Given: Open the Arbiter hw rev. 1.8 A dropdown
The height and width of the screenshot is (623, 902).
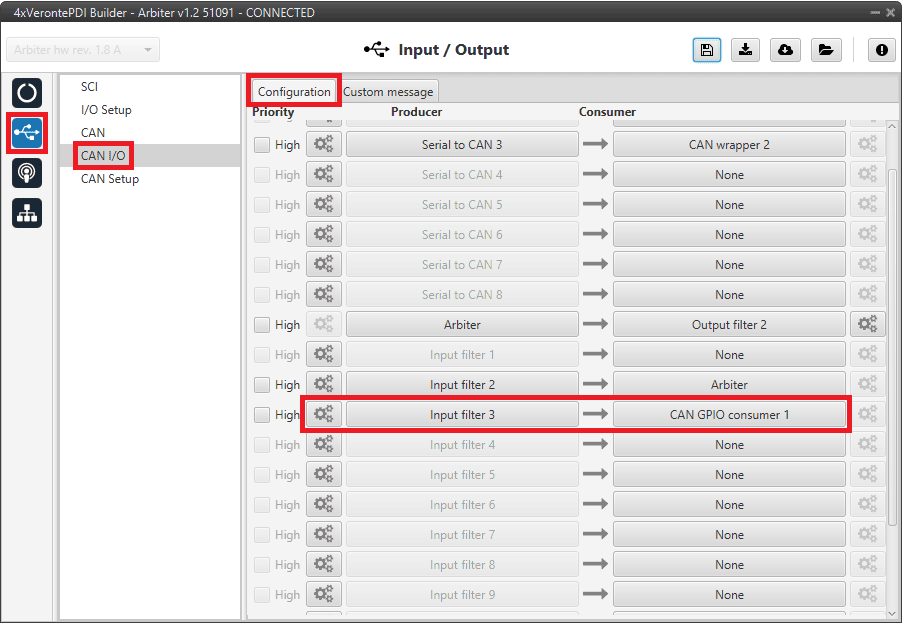Looking at the screenshot, I should pos(83,50).
